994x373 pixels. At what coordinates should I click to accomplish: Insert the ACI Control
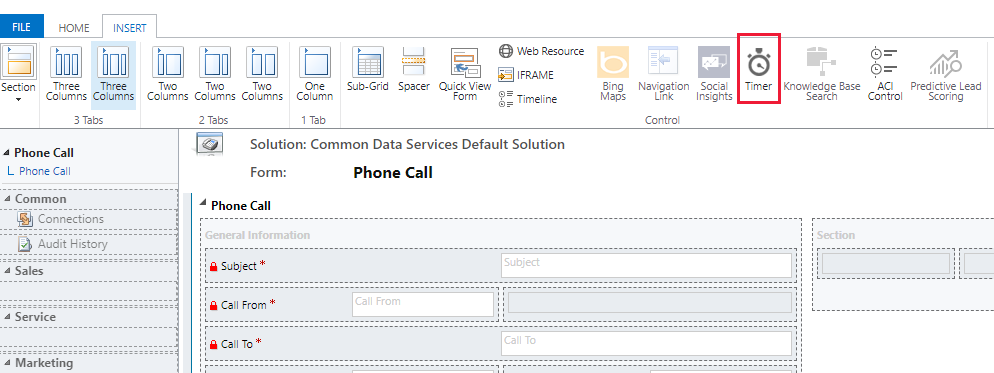tap(884, 74)
